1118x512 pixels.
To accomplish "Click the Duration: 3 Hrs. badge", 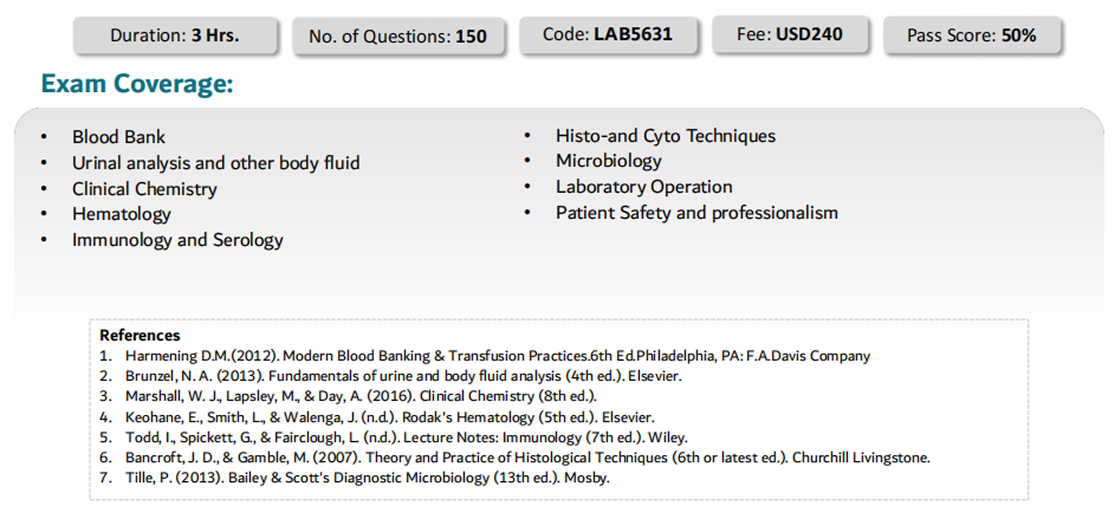I will coord(175,36).
